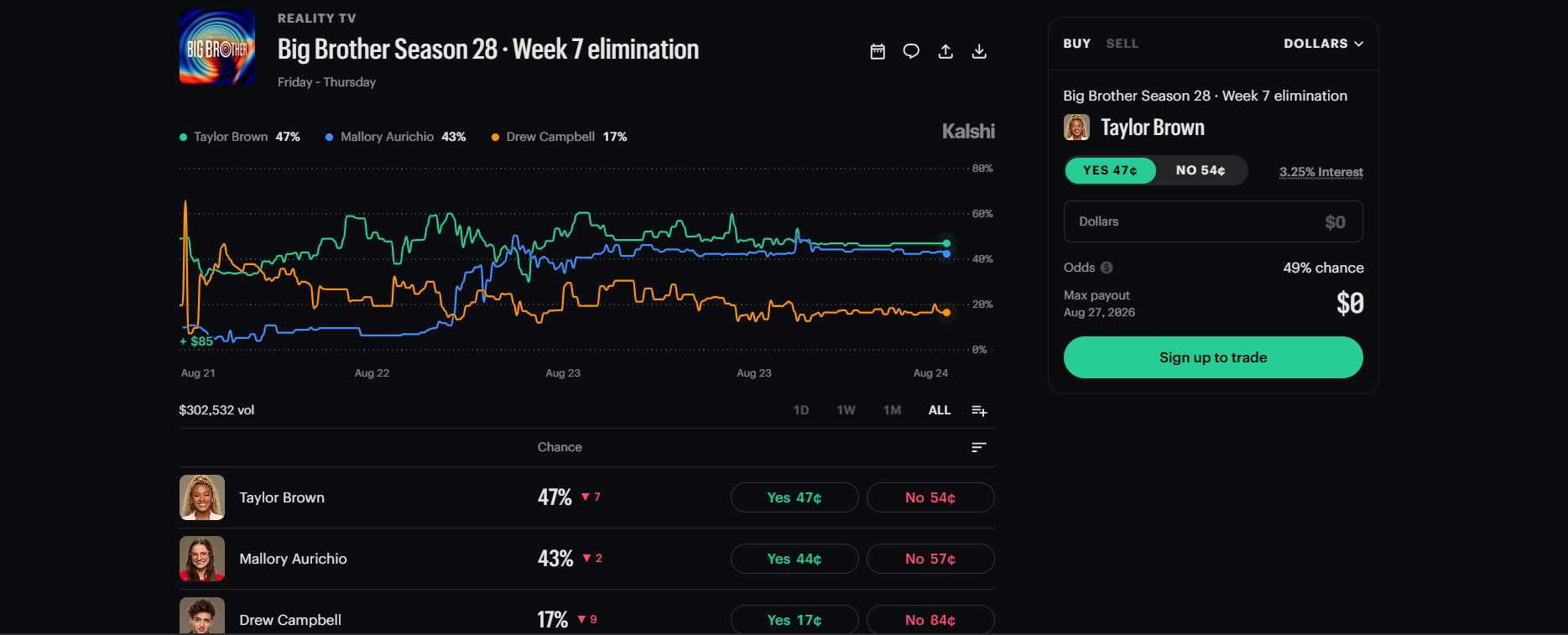The image size is (1568, 635).
Task: Select the 1D chart range
Action: click(801, 410)
